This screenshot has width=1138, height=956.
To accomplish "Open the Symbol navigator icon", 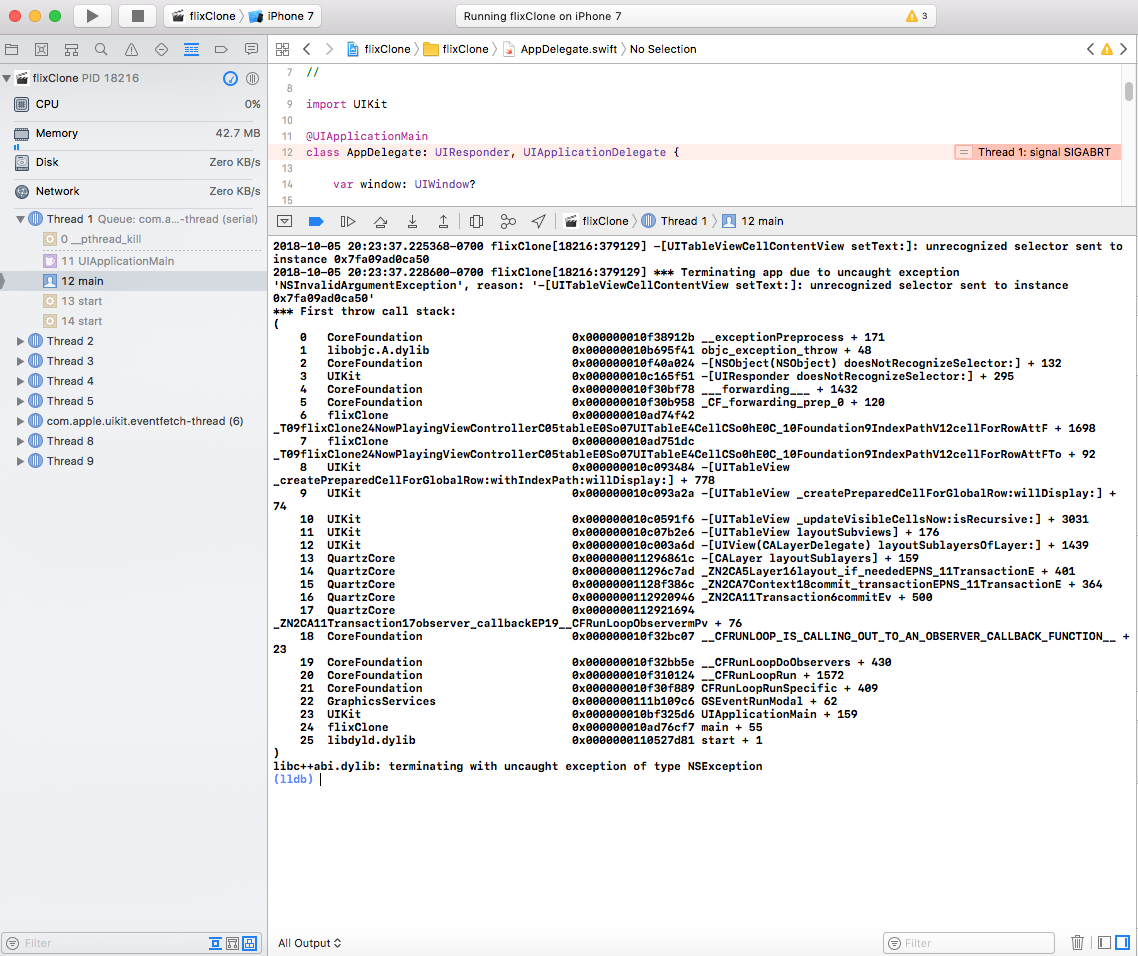I will (71, 49).
